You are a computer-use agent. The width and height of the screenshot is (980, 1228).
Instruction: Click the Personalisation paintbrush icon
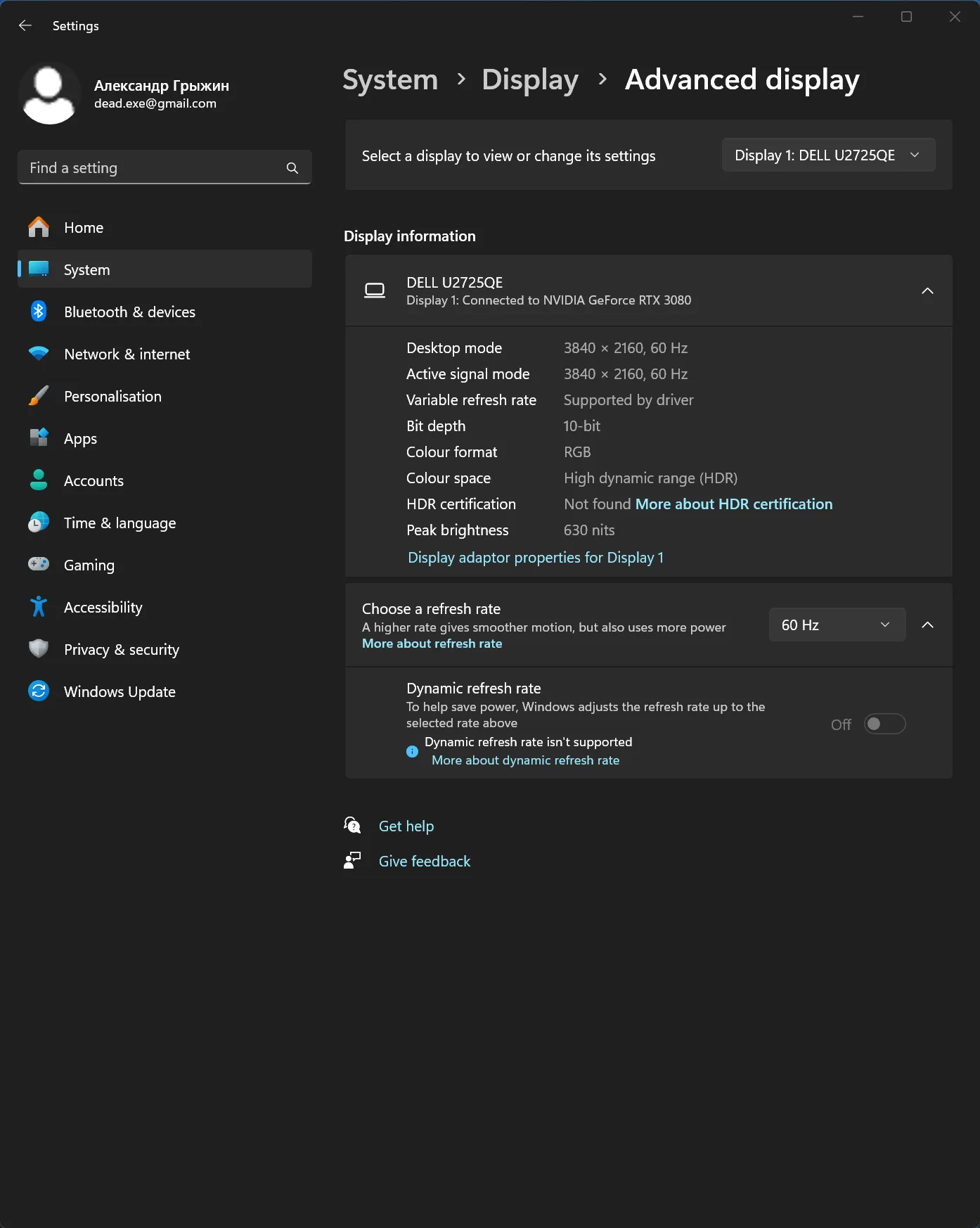[39, 396]
